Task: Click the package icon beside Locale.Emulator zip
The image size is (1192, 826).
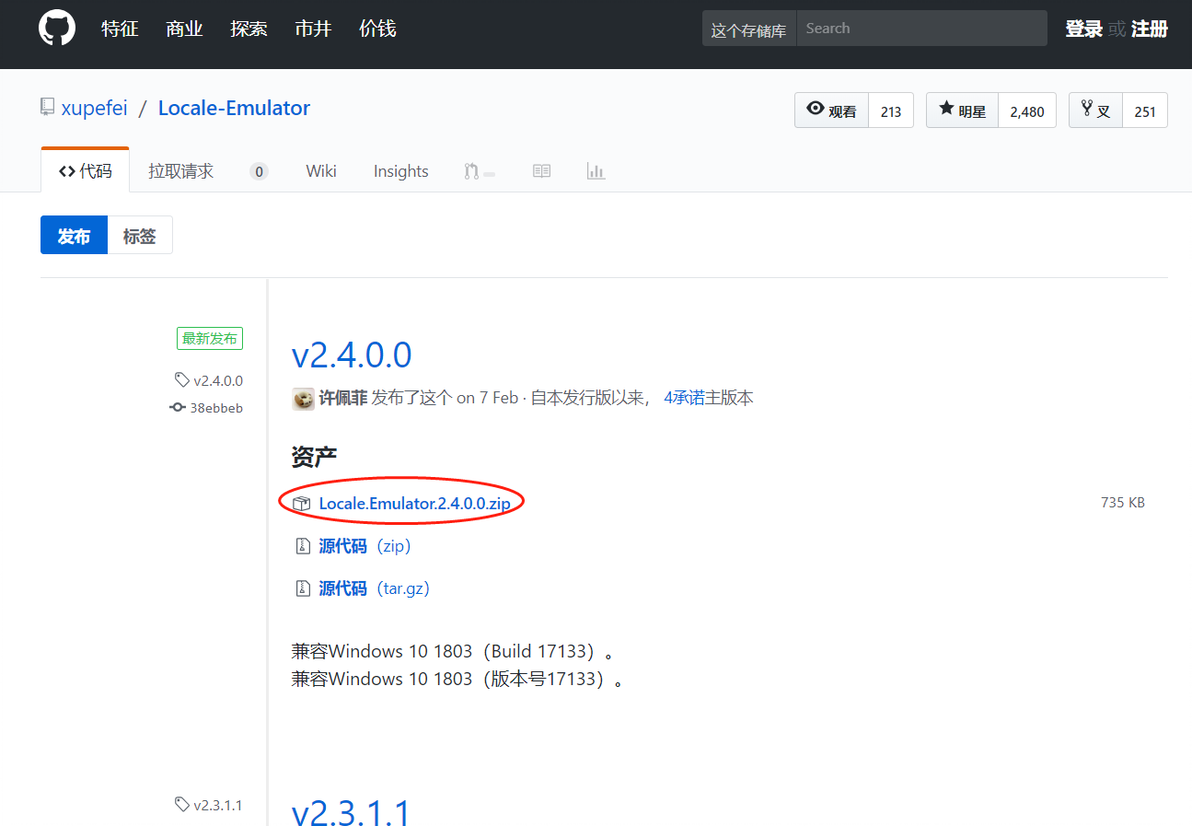Action: click(302, 503)
